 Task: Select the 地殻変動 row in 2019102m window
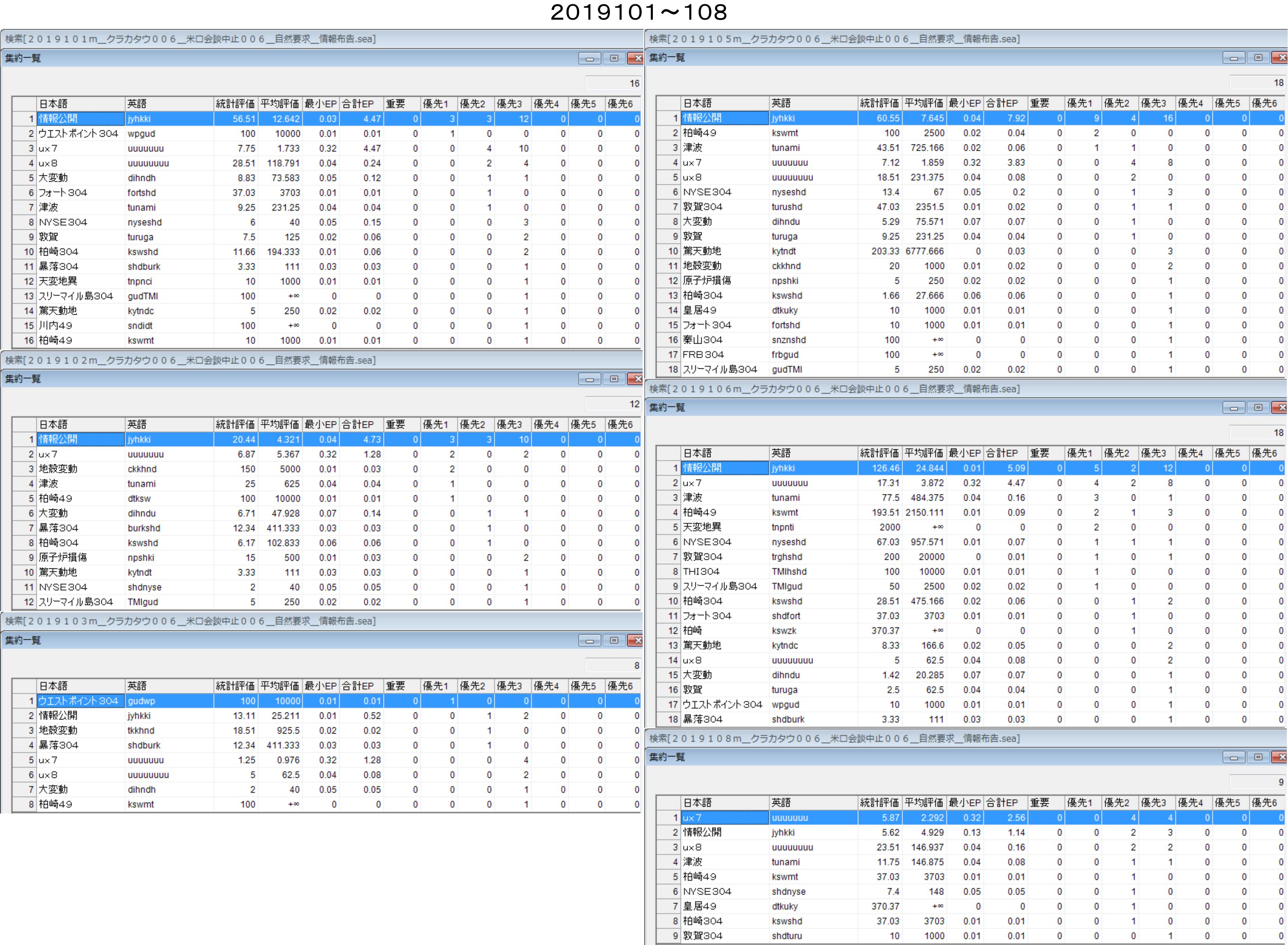tap(326, 469)
